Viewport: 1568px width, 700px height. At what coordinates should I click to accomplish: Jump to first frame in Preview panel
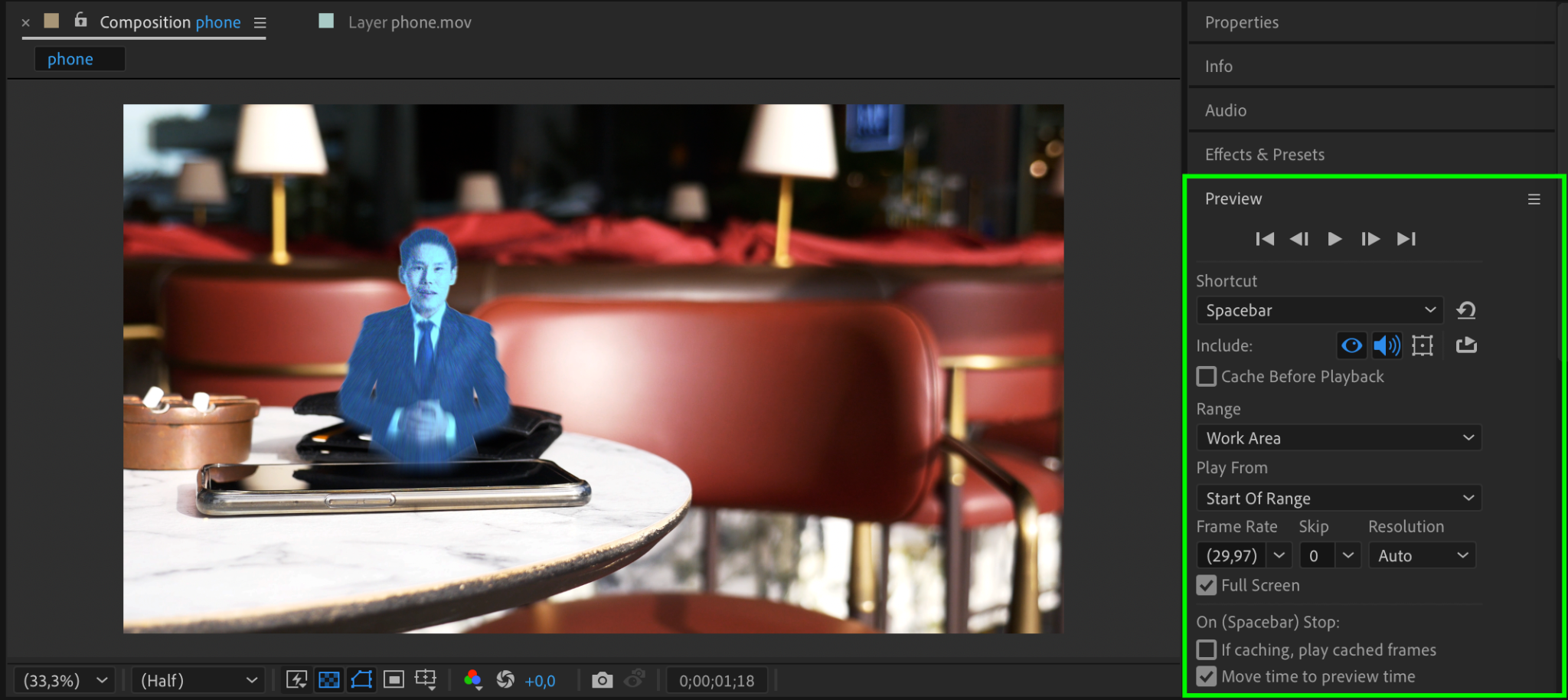point(1265,239)
